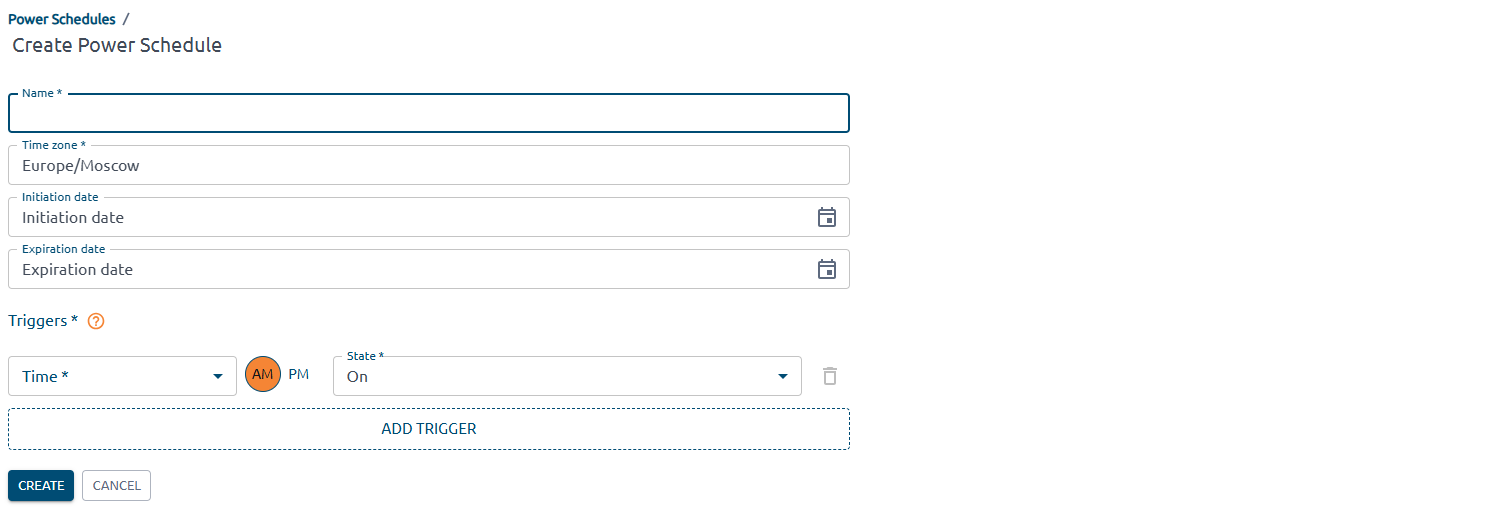Screen dimensions: 1500x519
Task: Cancel creating the power schedule
Action: click(x=116, y=485)
